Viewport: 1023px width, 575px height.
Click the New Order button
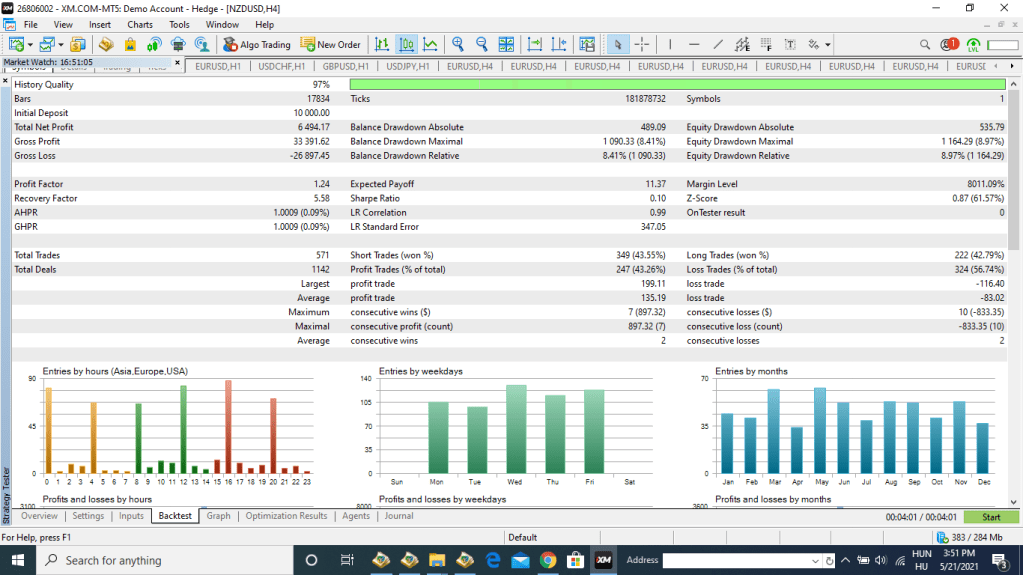[331, 44]
